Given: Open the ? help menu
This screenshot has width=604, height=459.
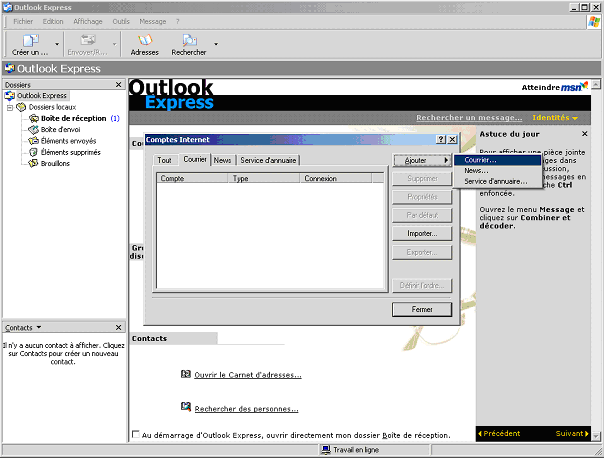Looking at the screenshot, I should point(178,22).
